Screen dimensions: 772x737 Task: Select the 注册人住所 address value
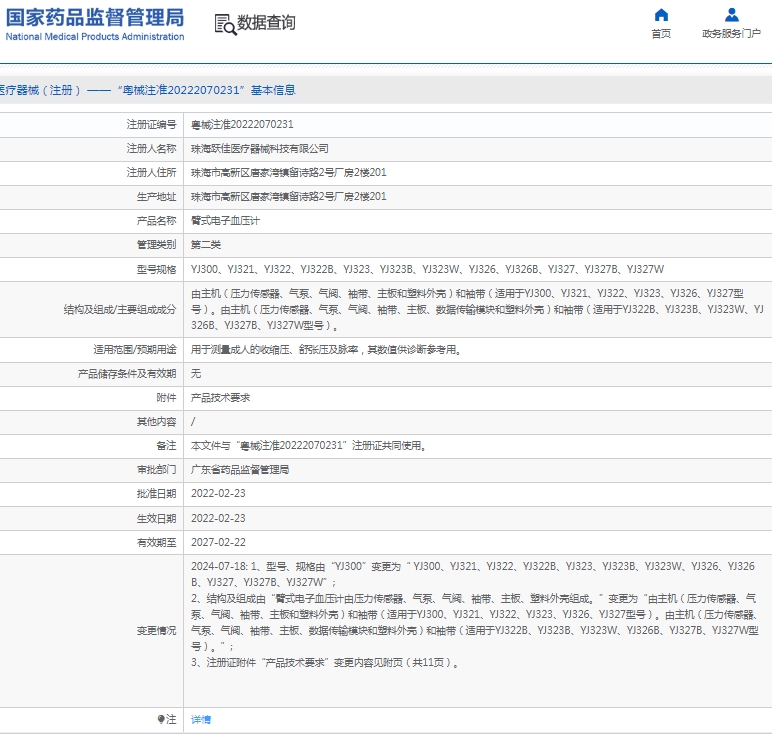coord(289,173)
